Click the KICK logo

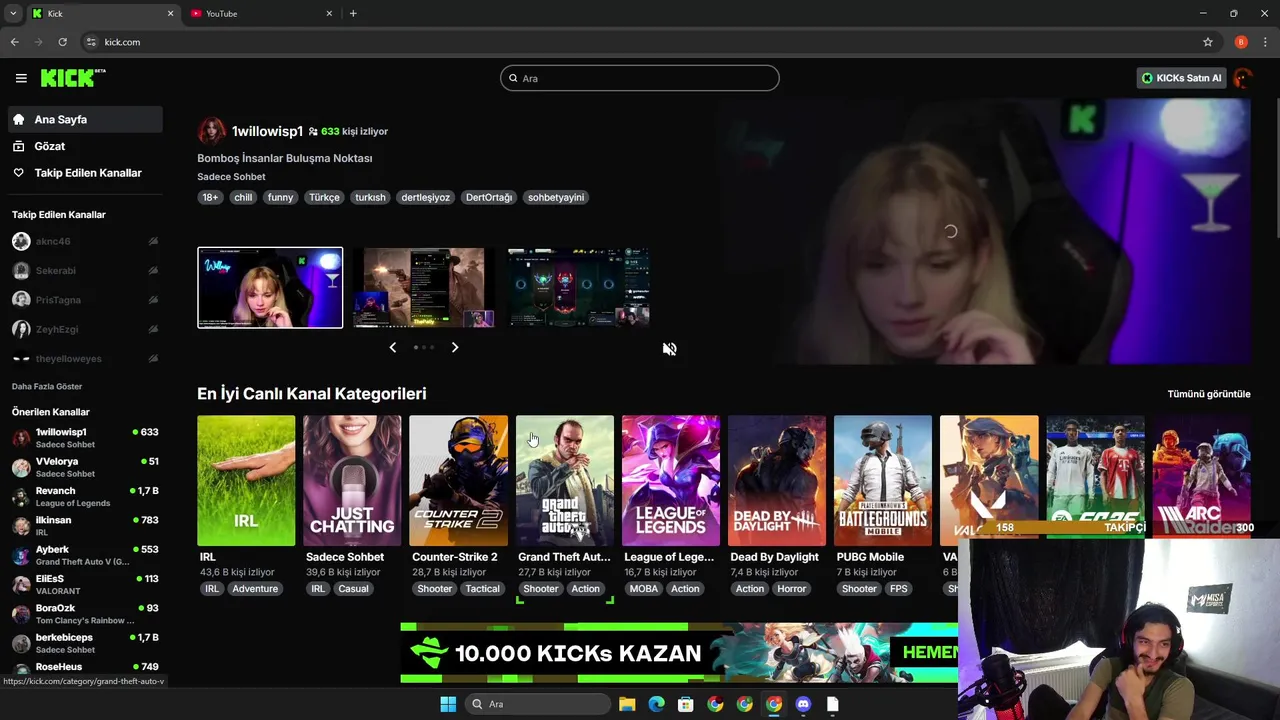click(x=72, y=78)
